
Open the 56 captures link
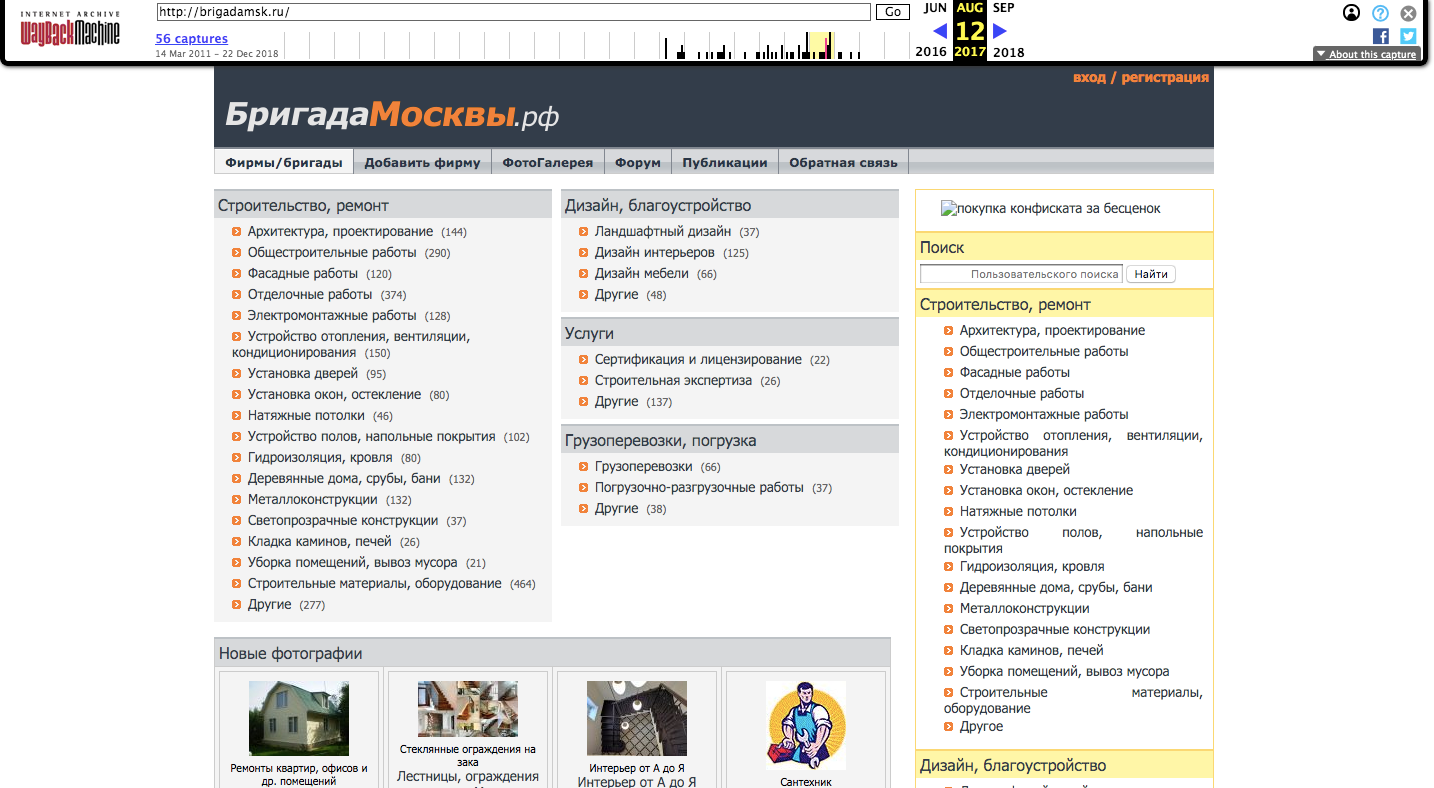(x=190, y=38)
